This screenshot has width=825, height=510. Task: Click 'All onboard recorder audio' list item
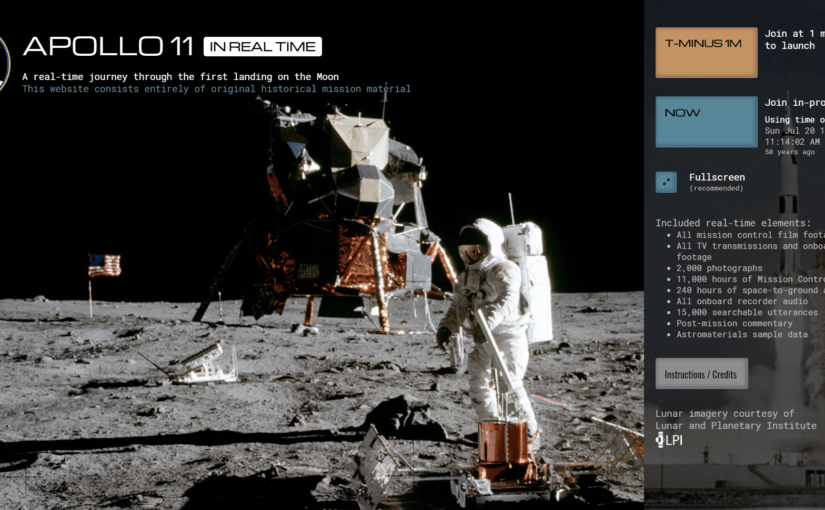tap(742, 301)
